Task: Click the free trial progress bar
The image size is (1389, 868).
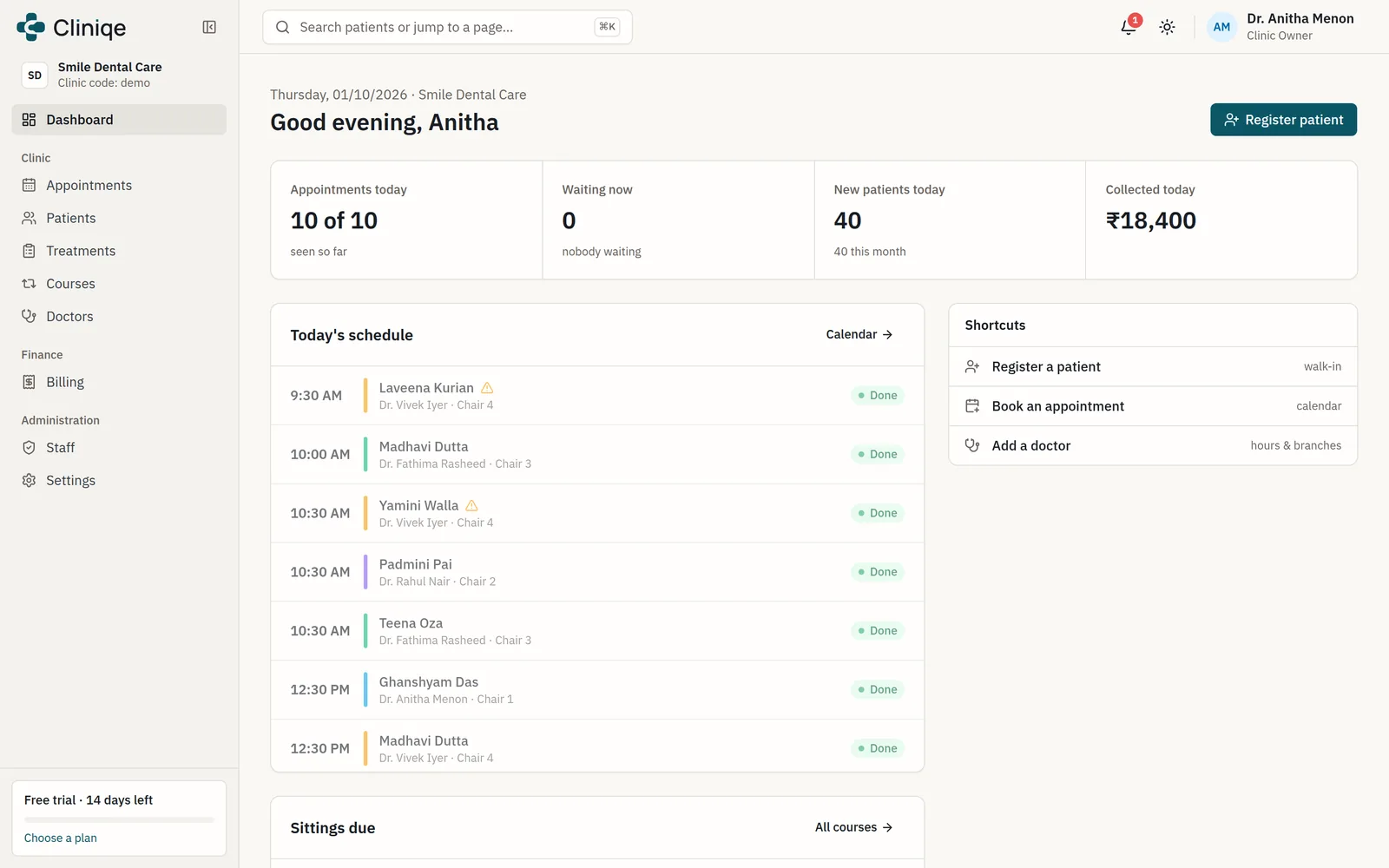Action: coord(119,819)
